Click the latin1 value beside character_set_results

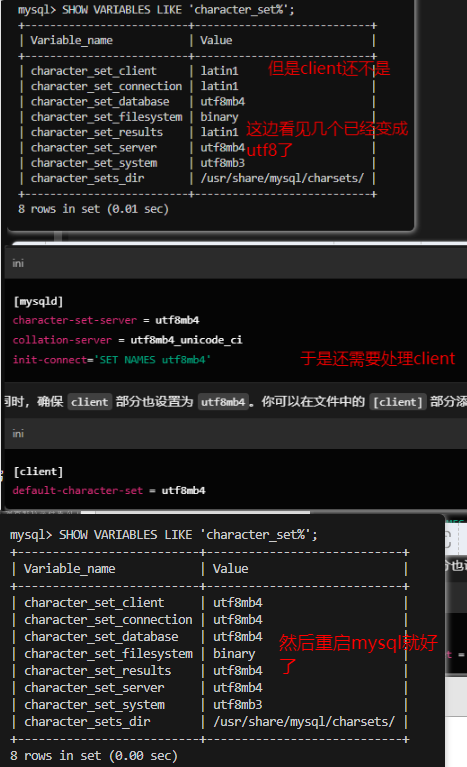(x=219, y=132)
